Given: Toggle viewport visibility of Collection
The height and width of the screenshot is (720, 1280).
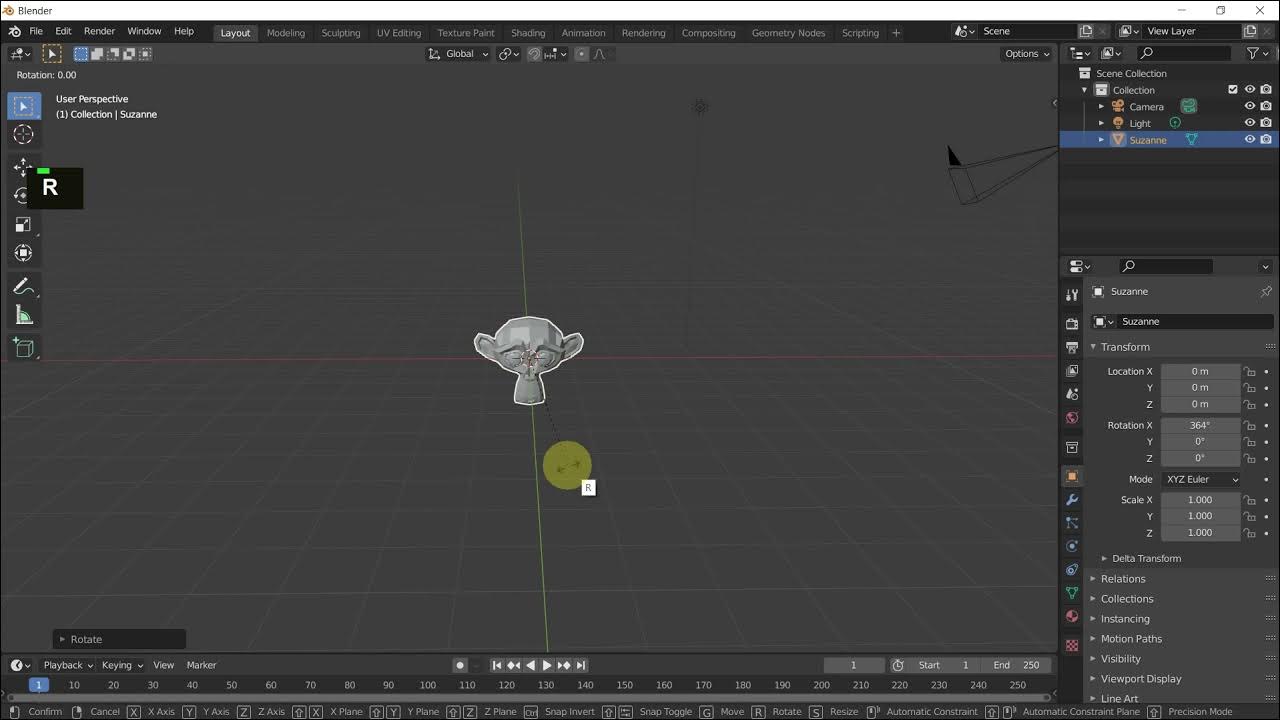Looking at the screenshot, I should click(x=1249, y=90).
